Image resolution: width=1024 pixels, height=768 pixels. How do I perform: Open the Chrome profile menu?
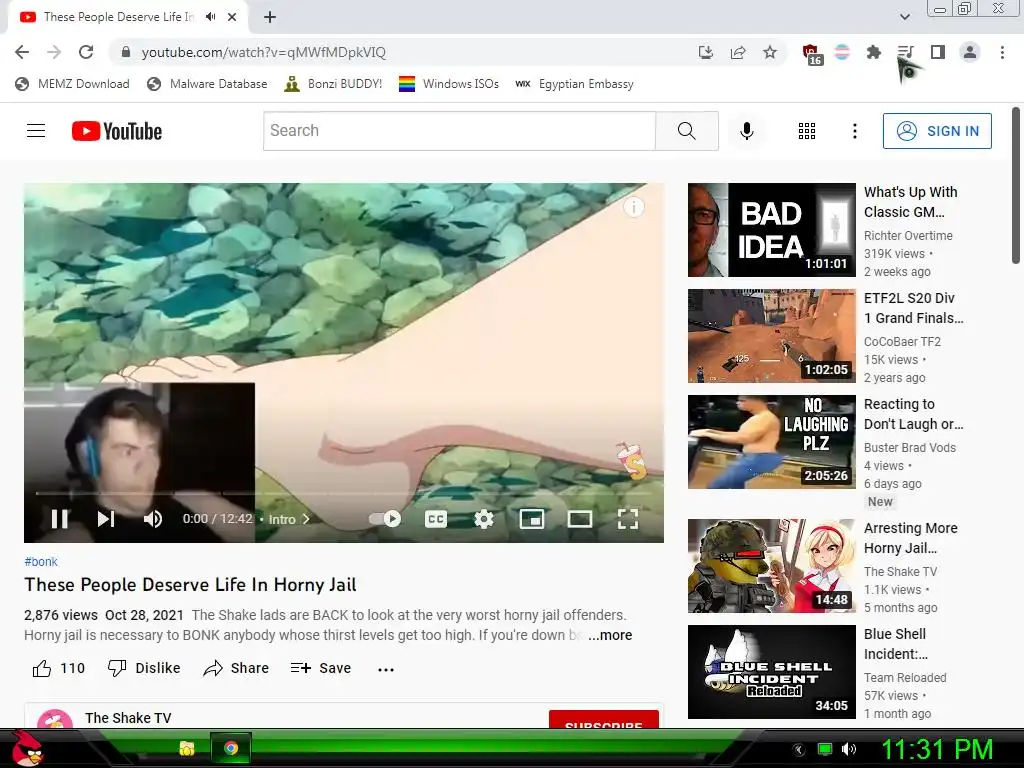970,52
